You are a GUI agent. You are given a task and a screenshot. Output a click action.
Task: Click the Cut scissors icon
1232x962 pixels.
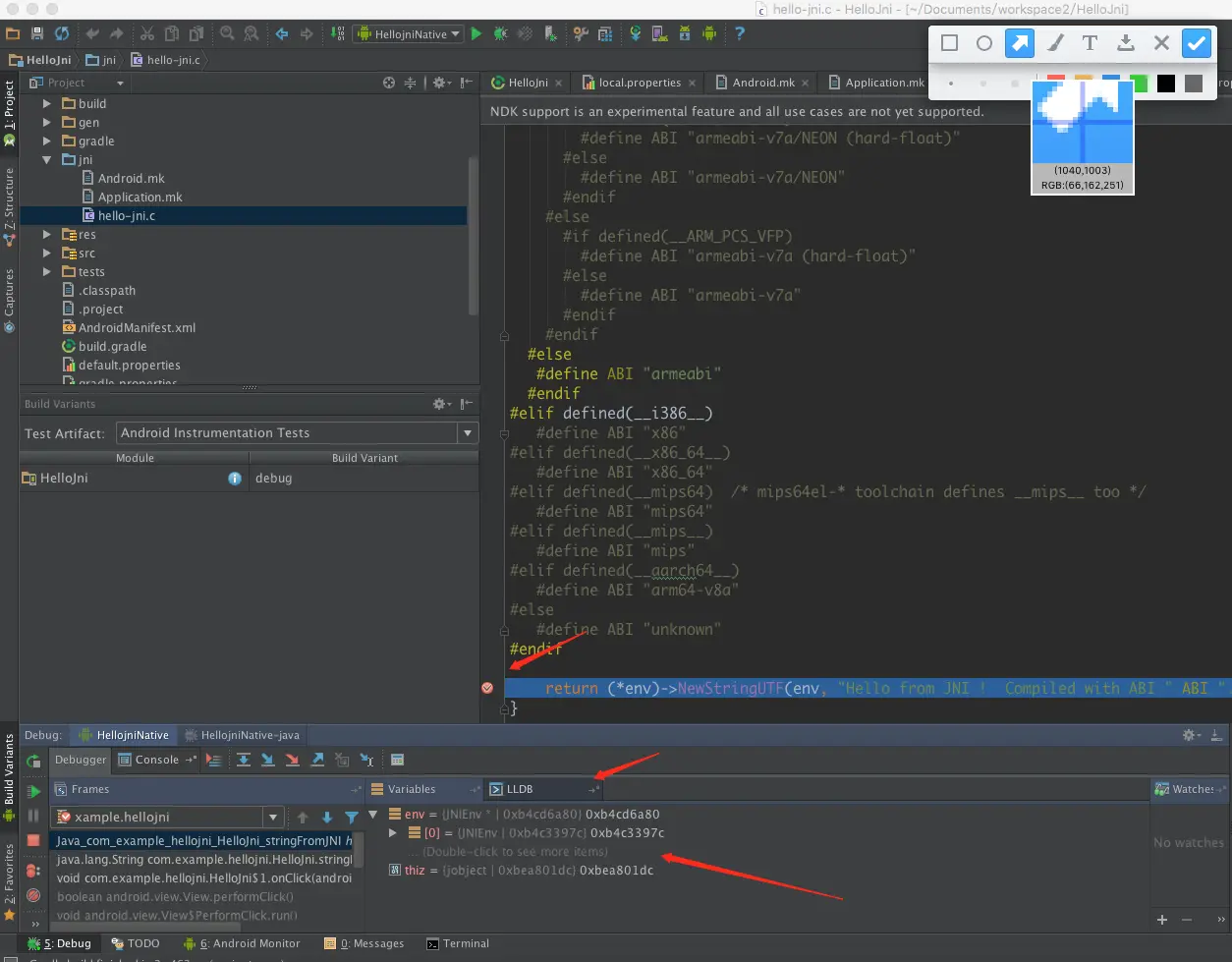[147, 33]
